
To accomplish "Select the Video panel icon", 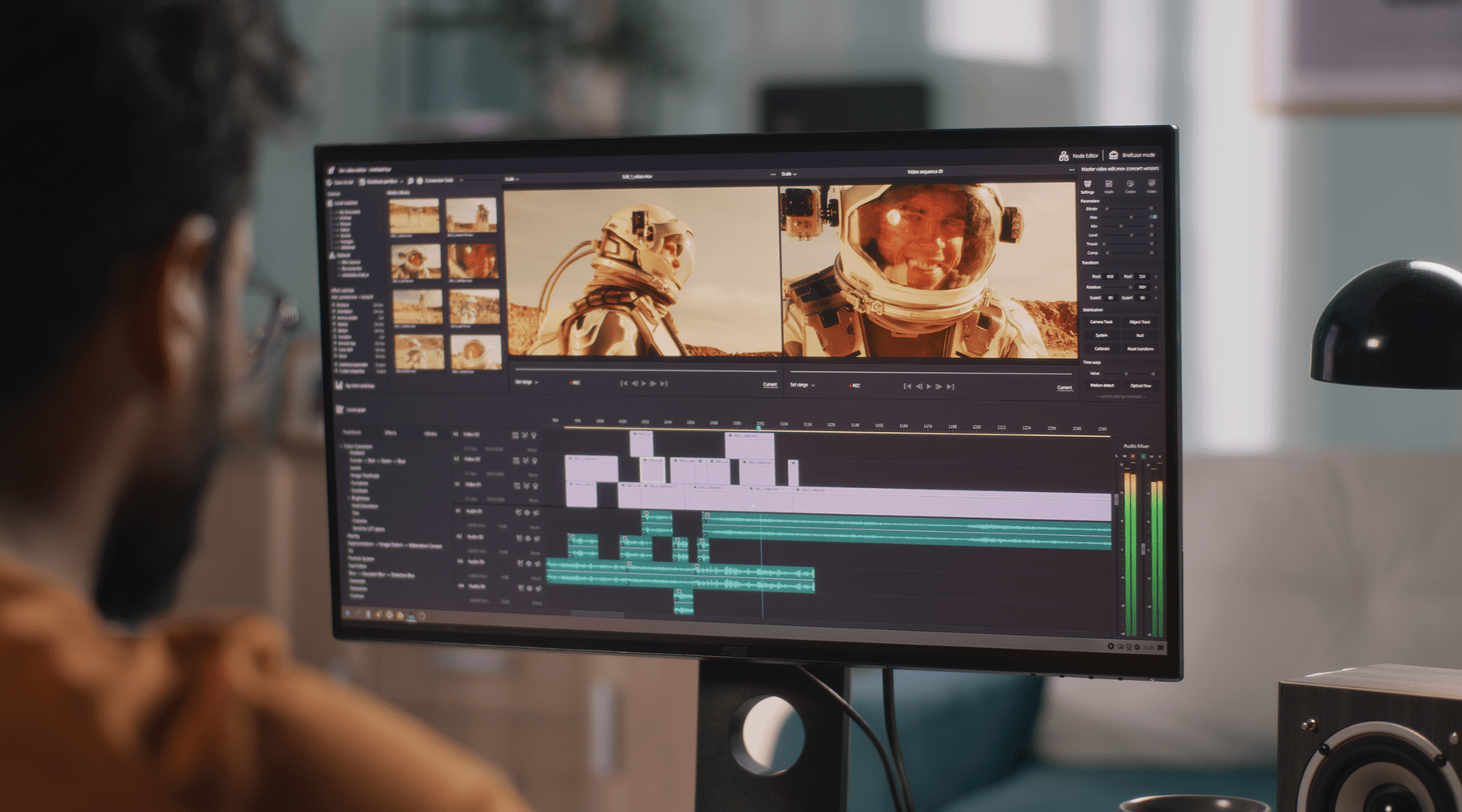I will pyautogui.click(x=1152, y=184).
